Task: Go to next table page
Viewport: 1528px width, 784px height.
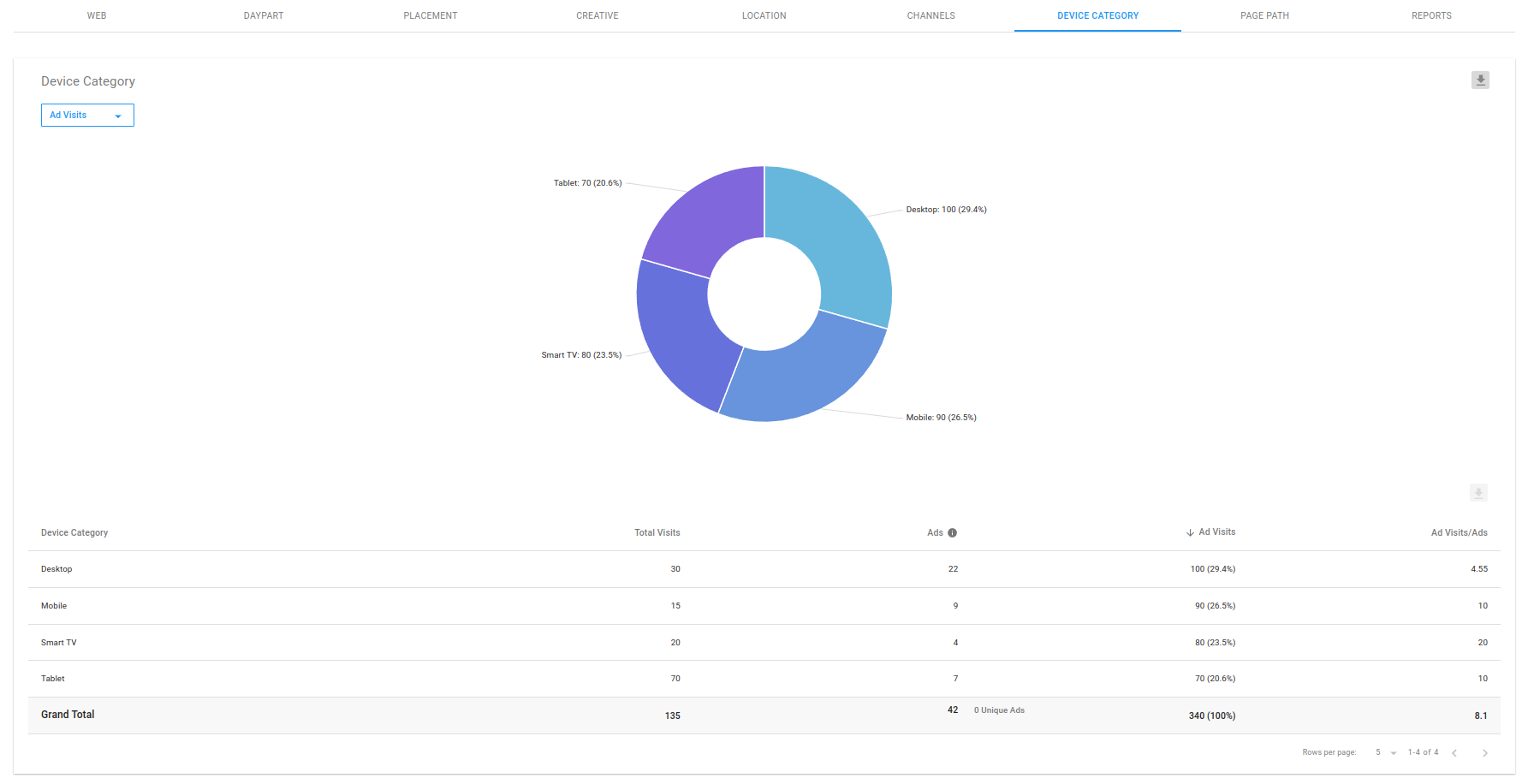Action: point(1485,753)
